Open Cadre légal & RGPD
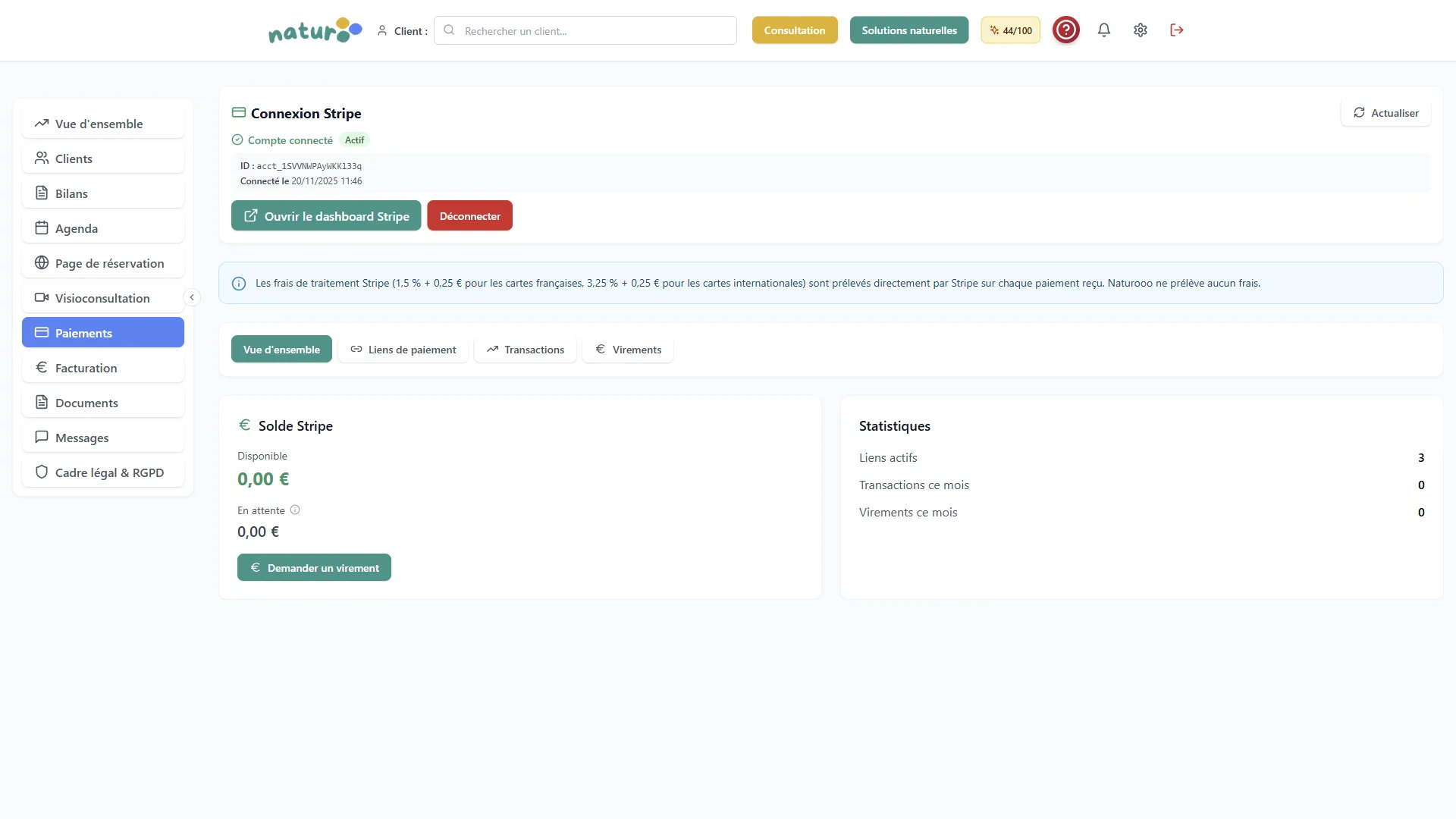Screen dimensions: 1456x819 pos(103,472)
